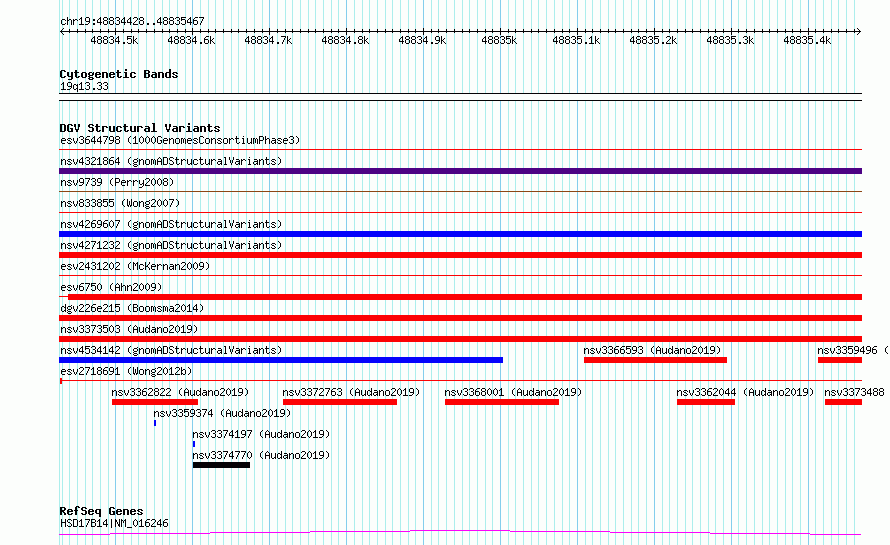The width and height of the screenshot is (890, 545).
Task: Select the red nsv3362822 variant bar
Action: (x=155, y=402)
